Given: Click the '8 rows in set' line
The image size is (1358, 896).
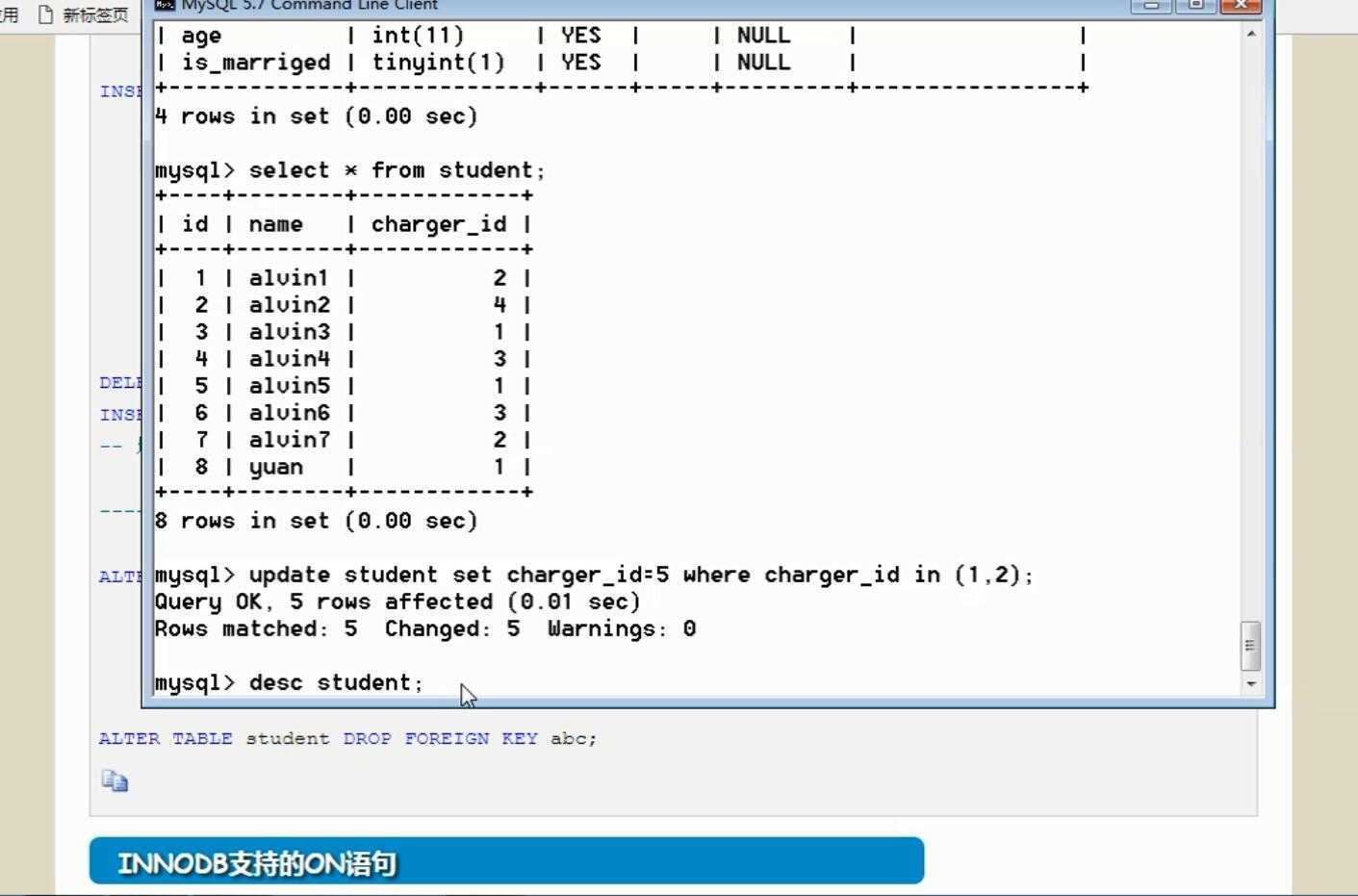Looking at the screenshot, I should [x=316, y=521].
